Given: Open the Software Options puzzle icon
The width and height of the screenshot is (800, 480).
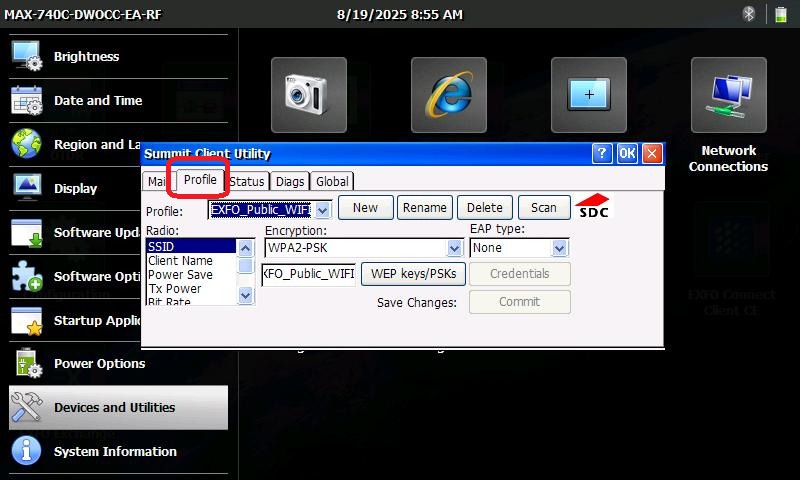Looking at the screenshot, I should click(27, 276).
